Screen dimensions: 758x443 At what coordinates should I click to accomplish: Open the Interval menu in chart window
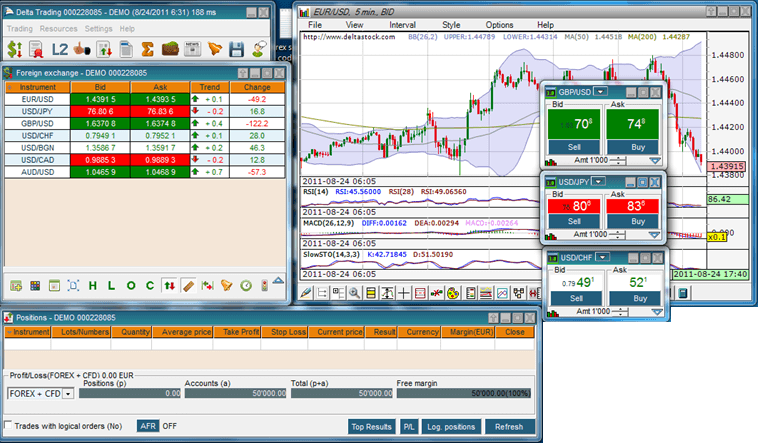pos(402,25)
